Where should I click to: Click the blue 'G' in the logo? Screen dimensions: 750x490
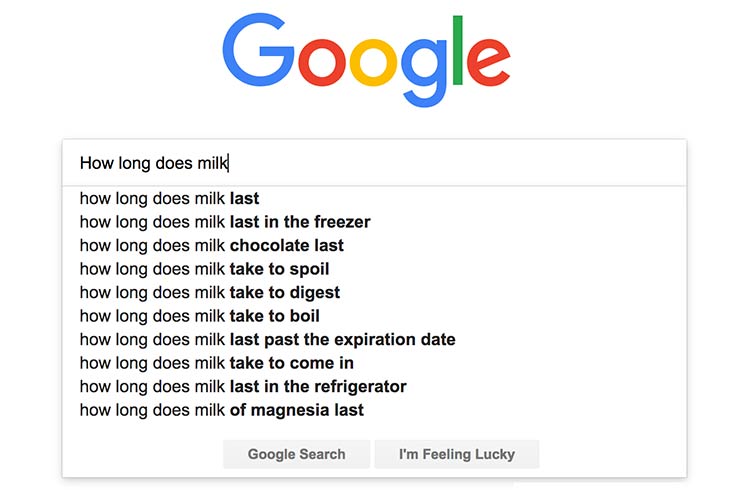coord(258,50)
